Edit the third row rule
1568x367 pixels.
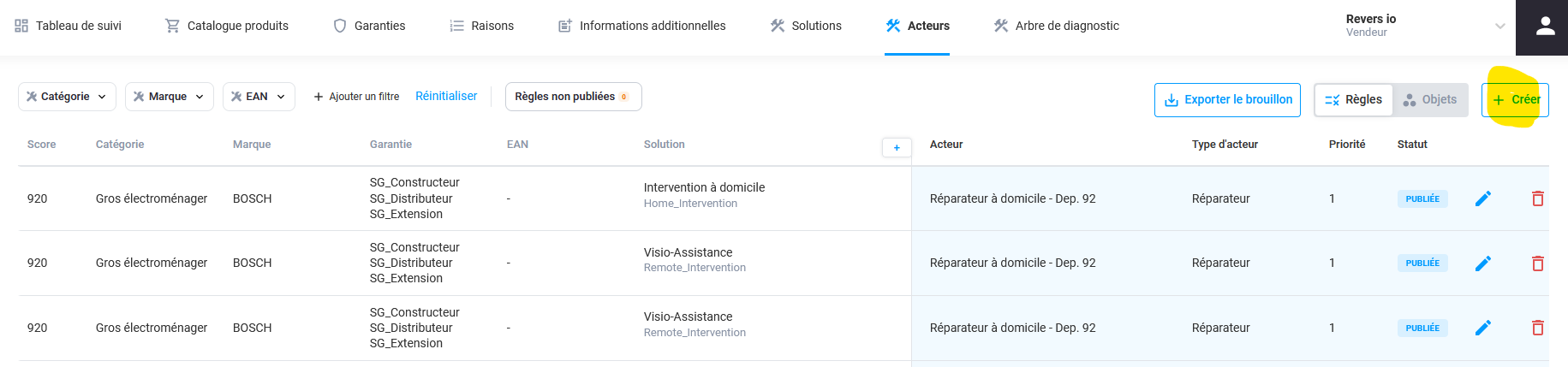point(1483,328)
